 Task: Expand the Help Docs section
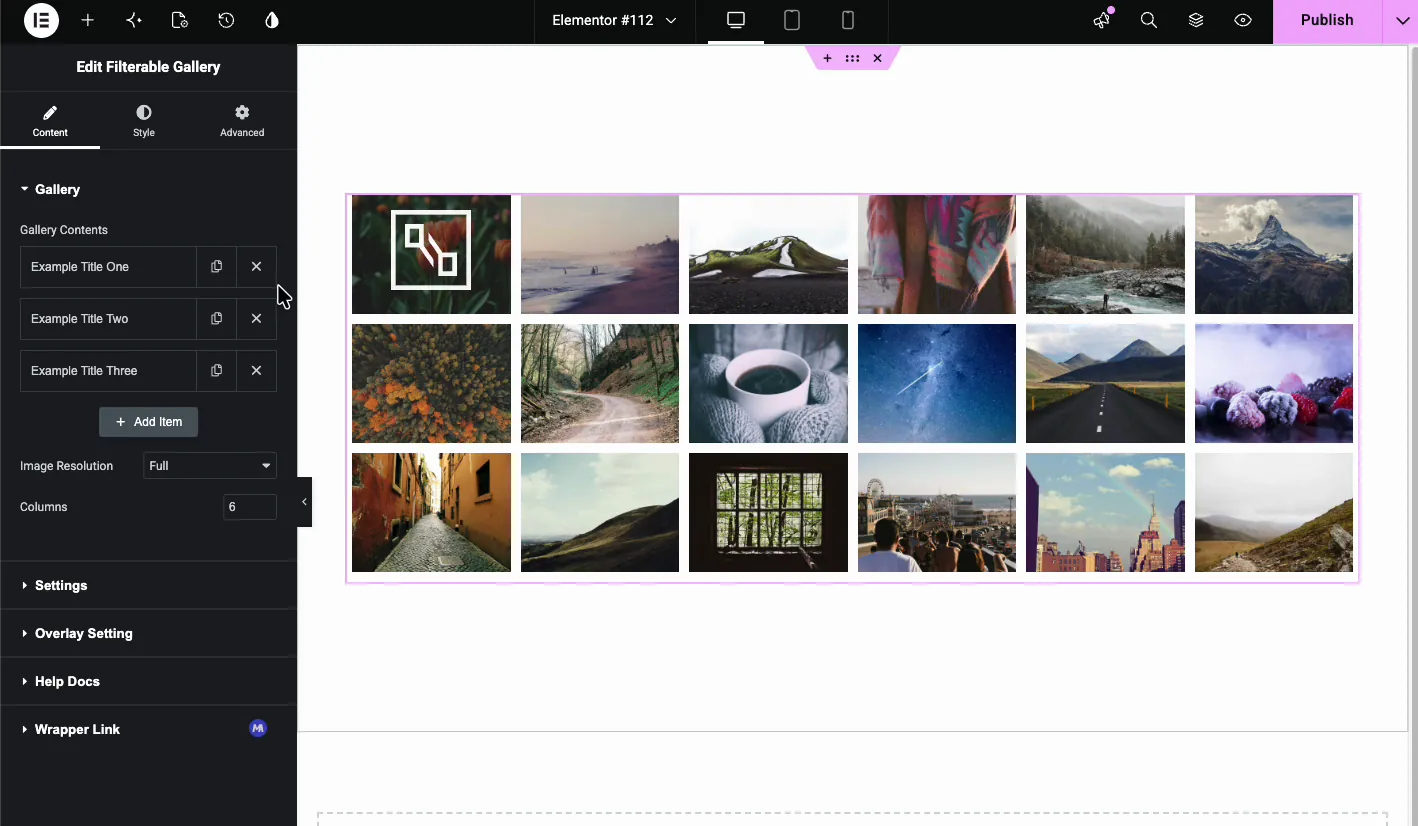click(148, 681)
